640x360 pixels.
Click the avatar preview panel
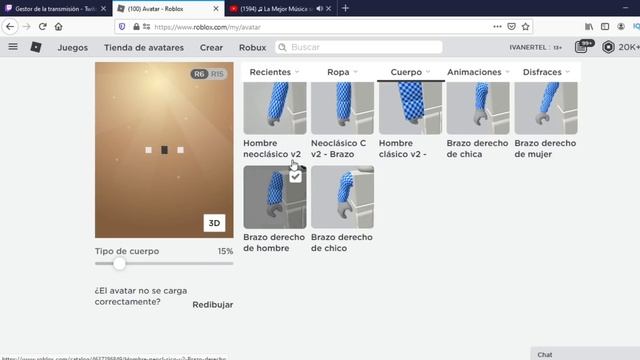point(164,150)
